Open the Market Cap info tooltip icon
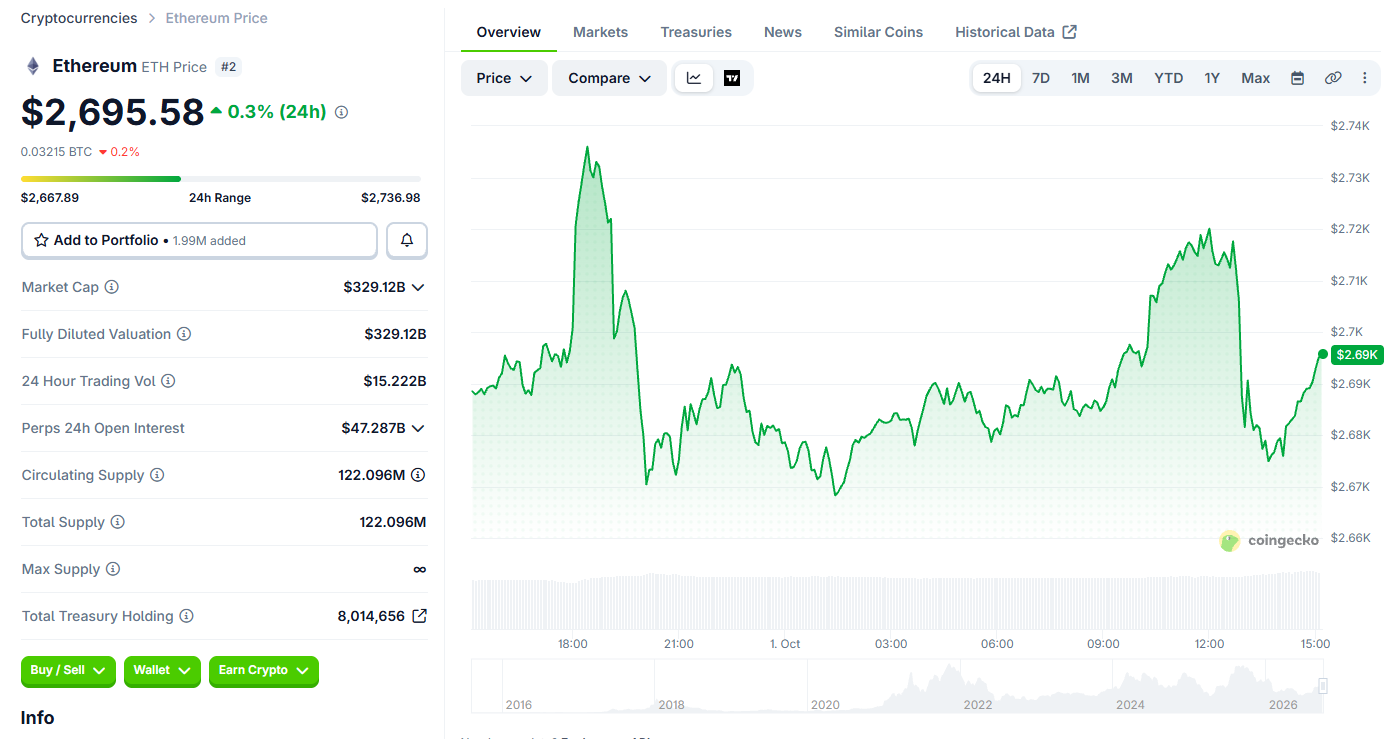1393x739 pixels. point(112,287)
